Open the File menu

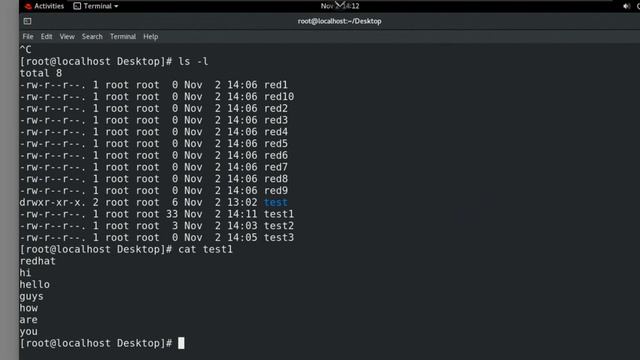point(28,37)
